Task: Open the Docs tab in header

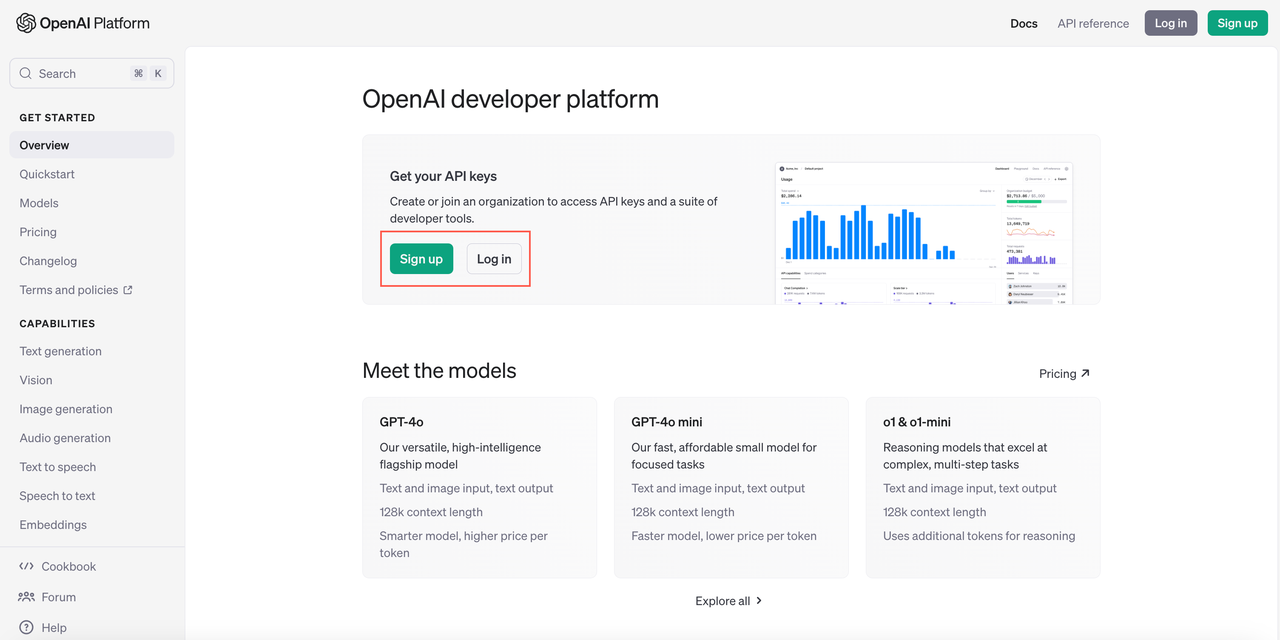Action: [x=1024, y=23]
